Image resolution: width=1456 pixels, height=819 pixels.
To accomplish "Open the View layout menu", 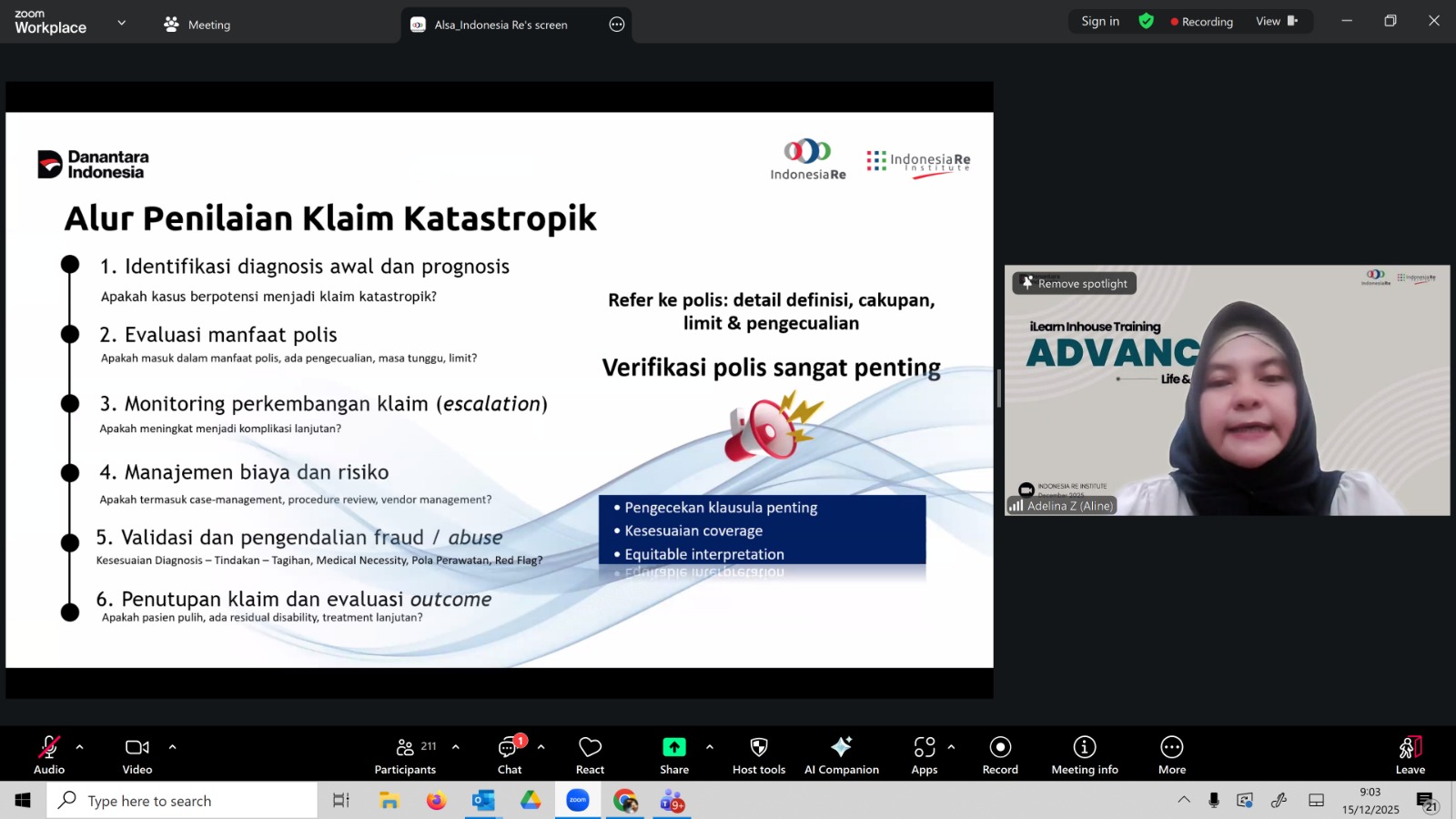I will coord(1276,21).
